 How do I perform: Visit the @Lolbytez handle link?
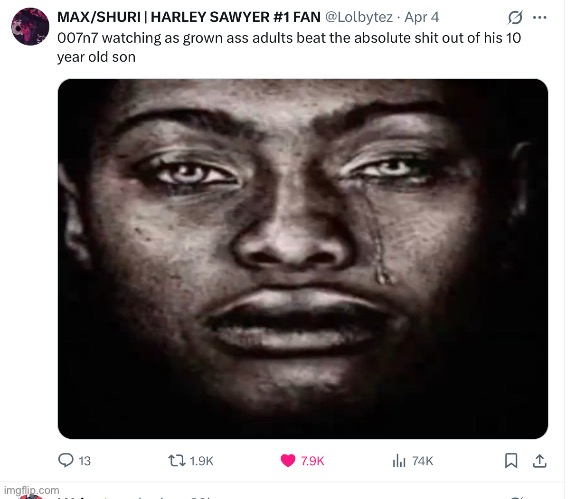point(359,17)
